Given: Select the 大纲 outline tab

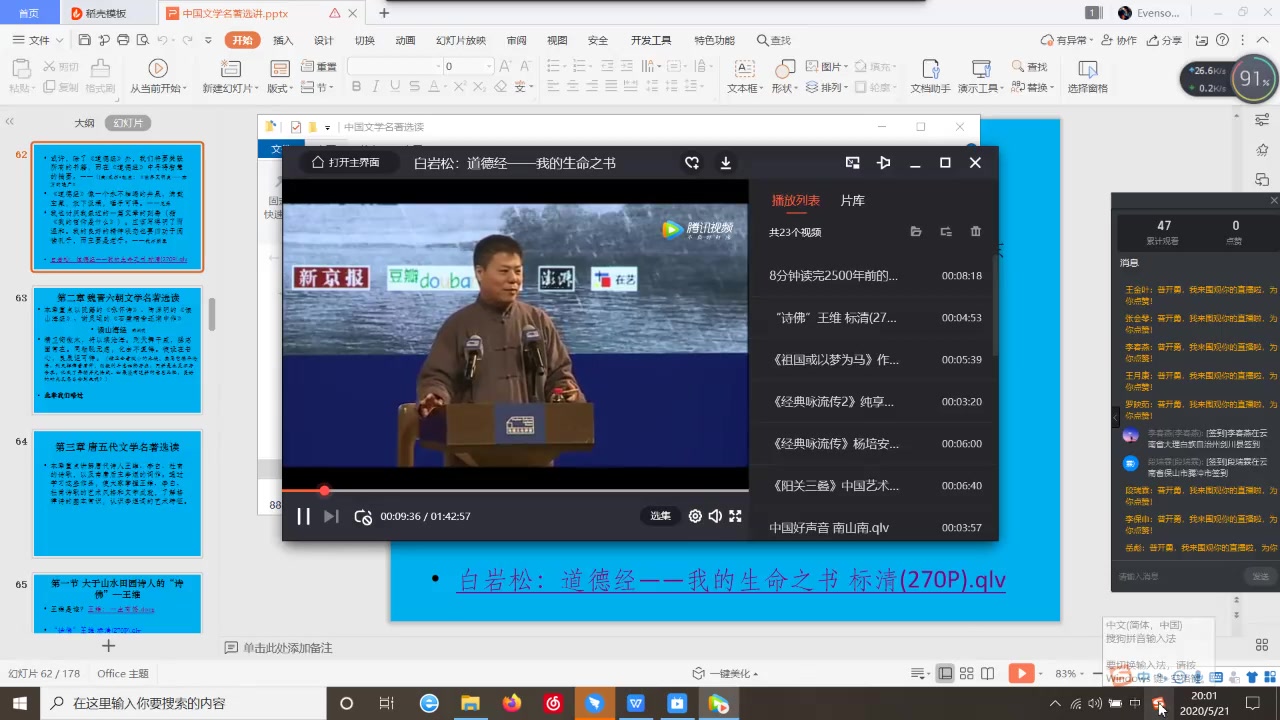Looking at the screenshot, I should [x=84, y=123].
